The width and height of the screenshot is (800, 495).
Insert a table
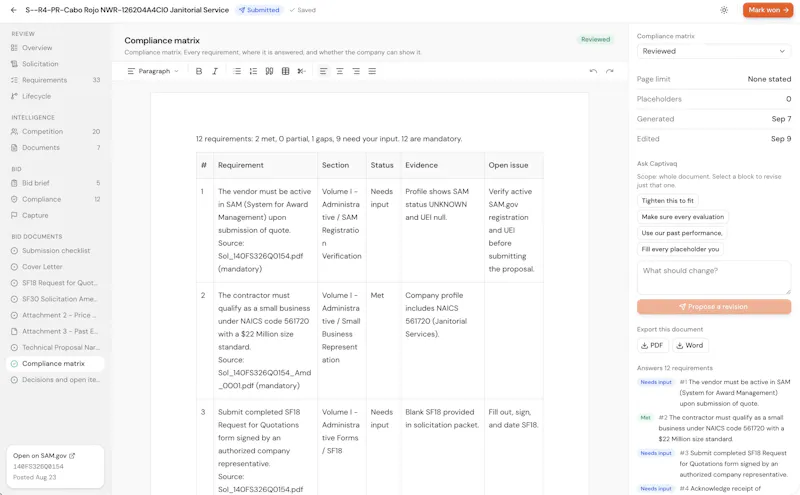[286, 71]
